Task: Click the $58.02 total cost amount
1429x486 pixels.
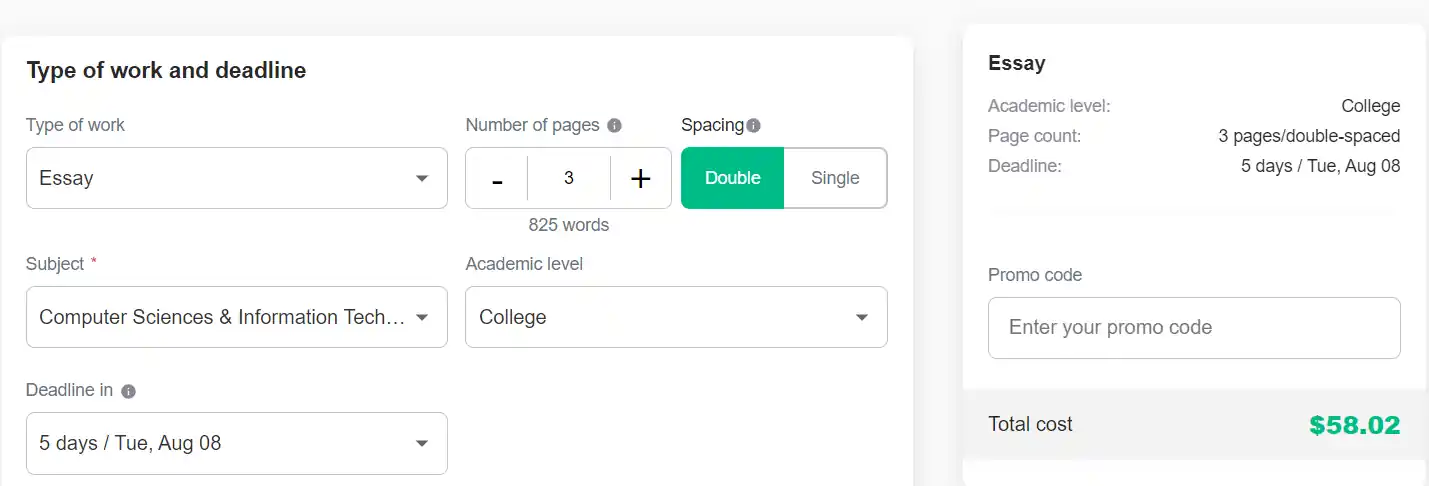Action: [1354, 425]
